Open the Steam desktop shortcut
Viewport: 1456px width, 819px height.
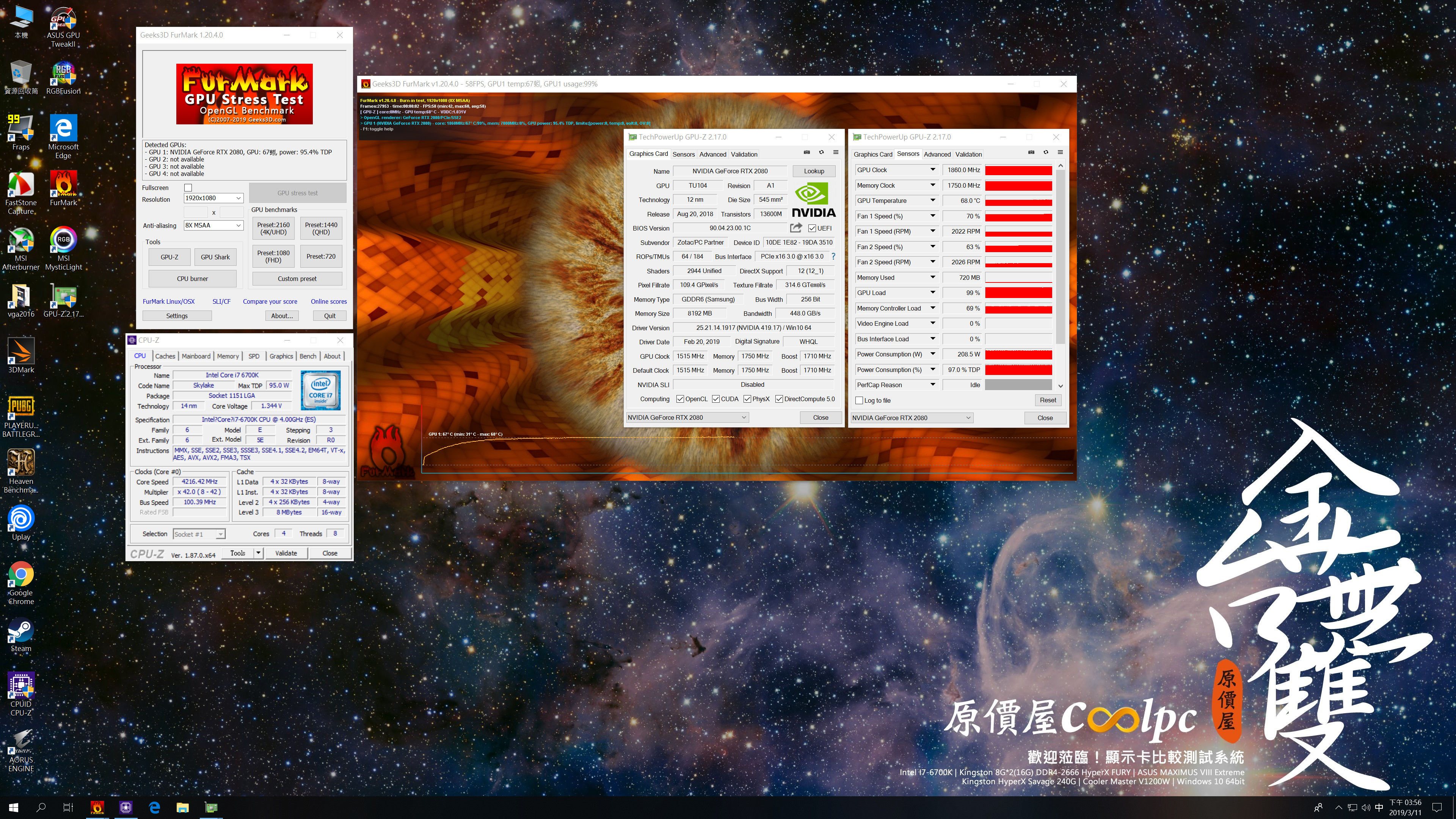[x=21, y=635]
